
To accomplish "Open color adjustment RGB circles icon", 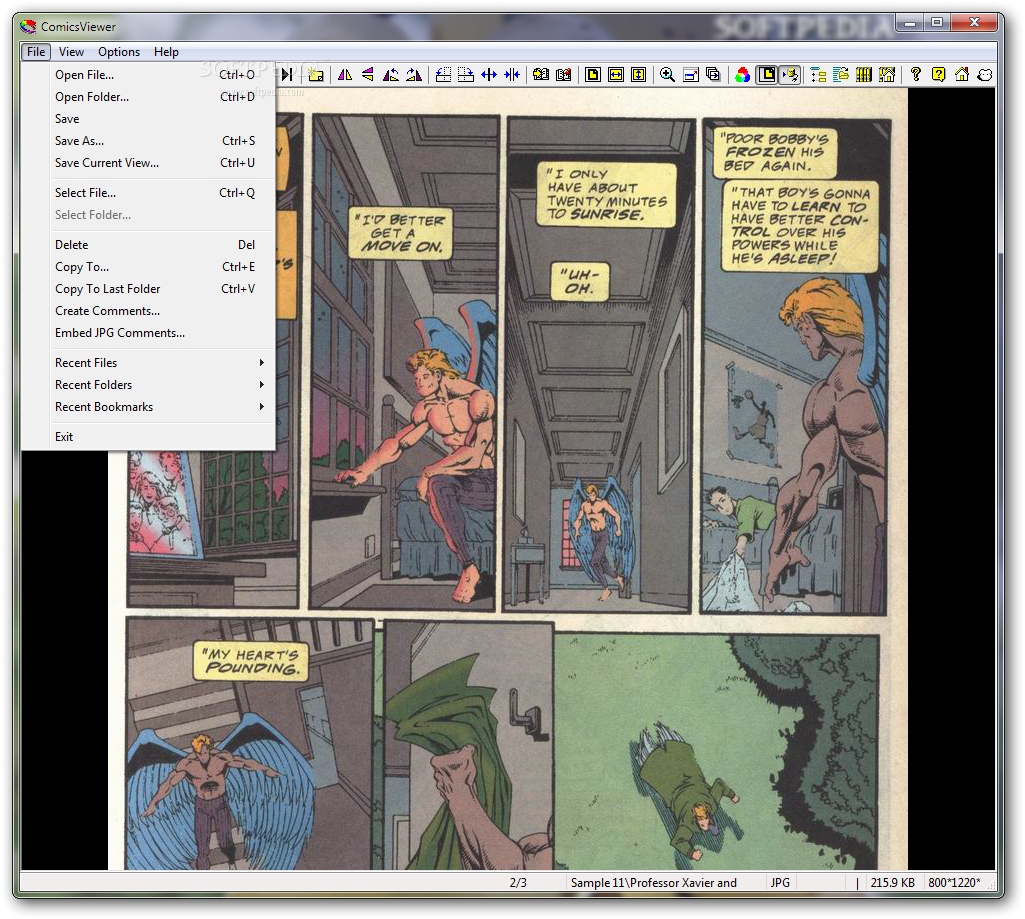I will point(743,75).
